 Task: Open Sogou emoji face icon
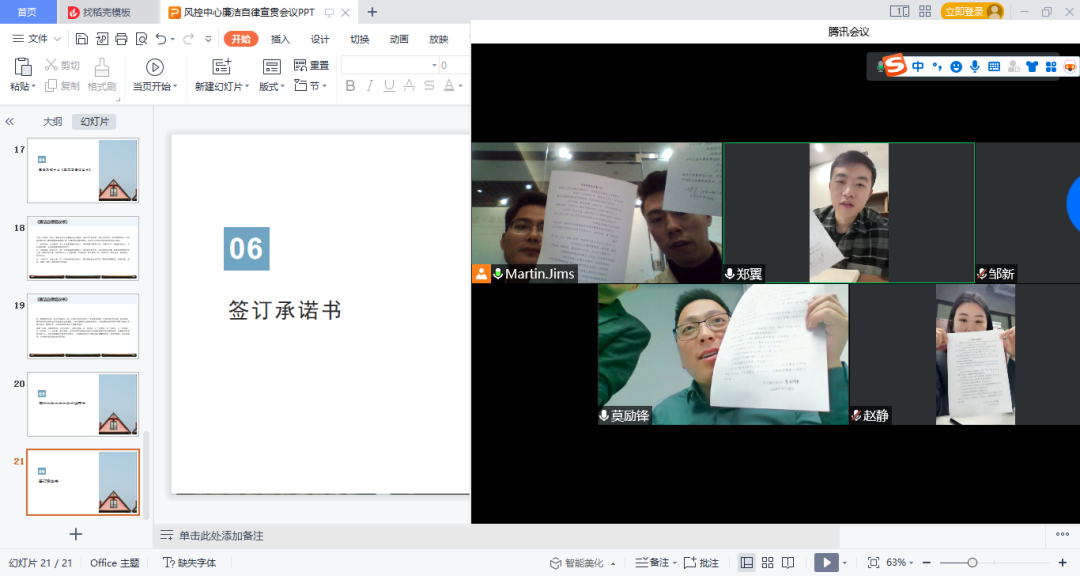[956, 67]
